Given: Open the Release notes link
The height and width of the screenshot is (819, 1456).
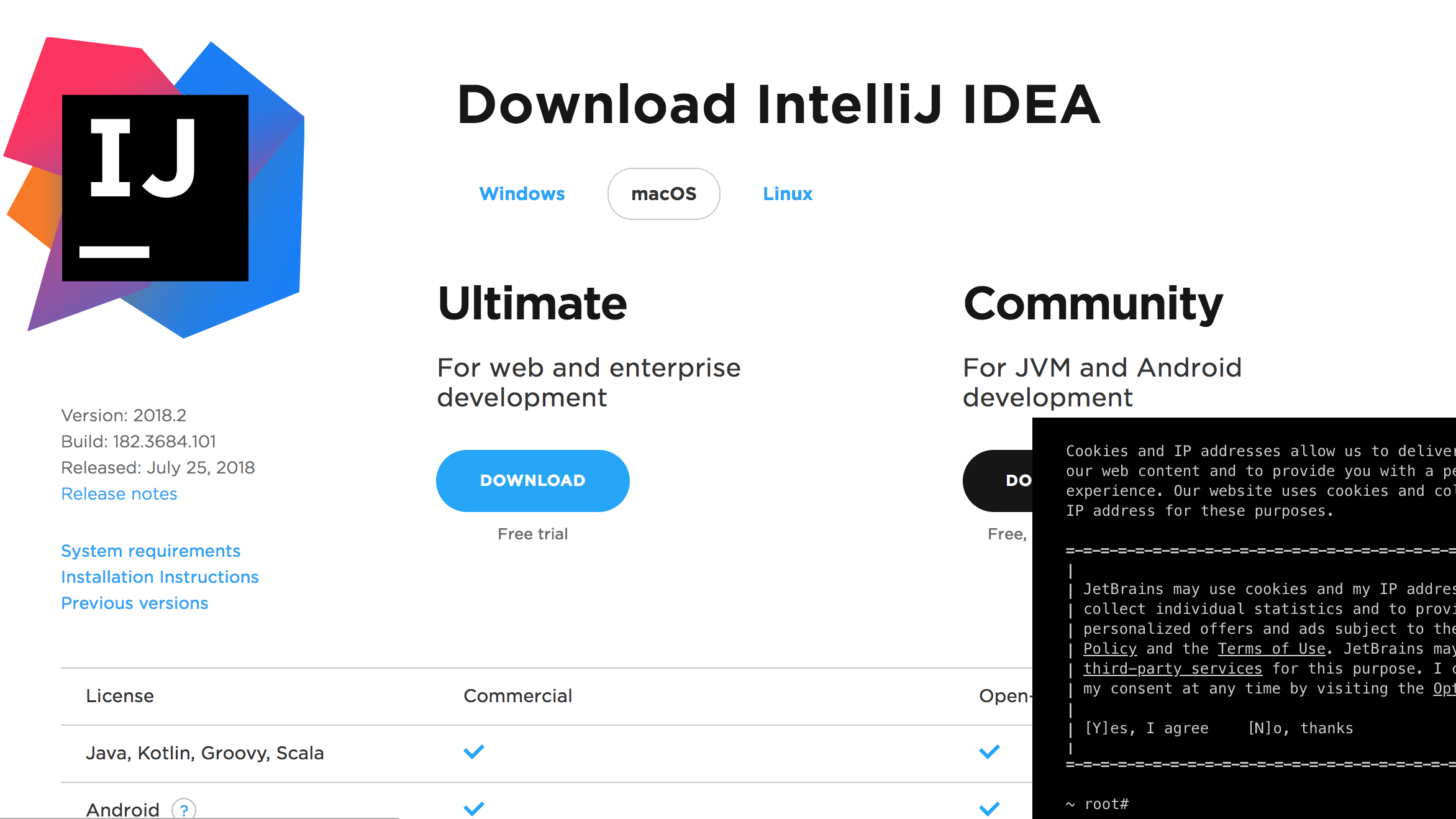Looking at the screenshot, I should coord(119,494).
